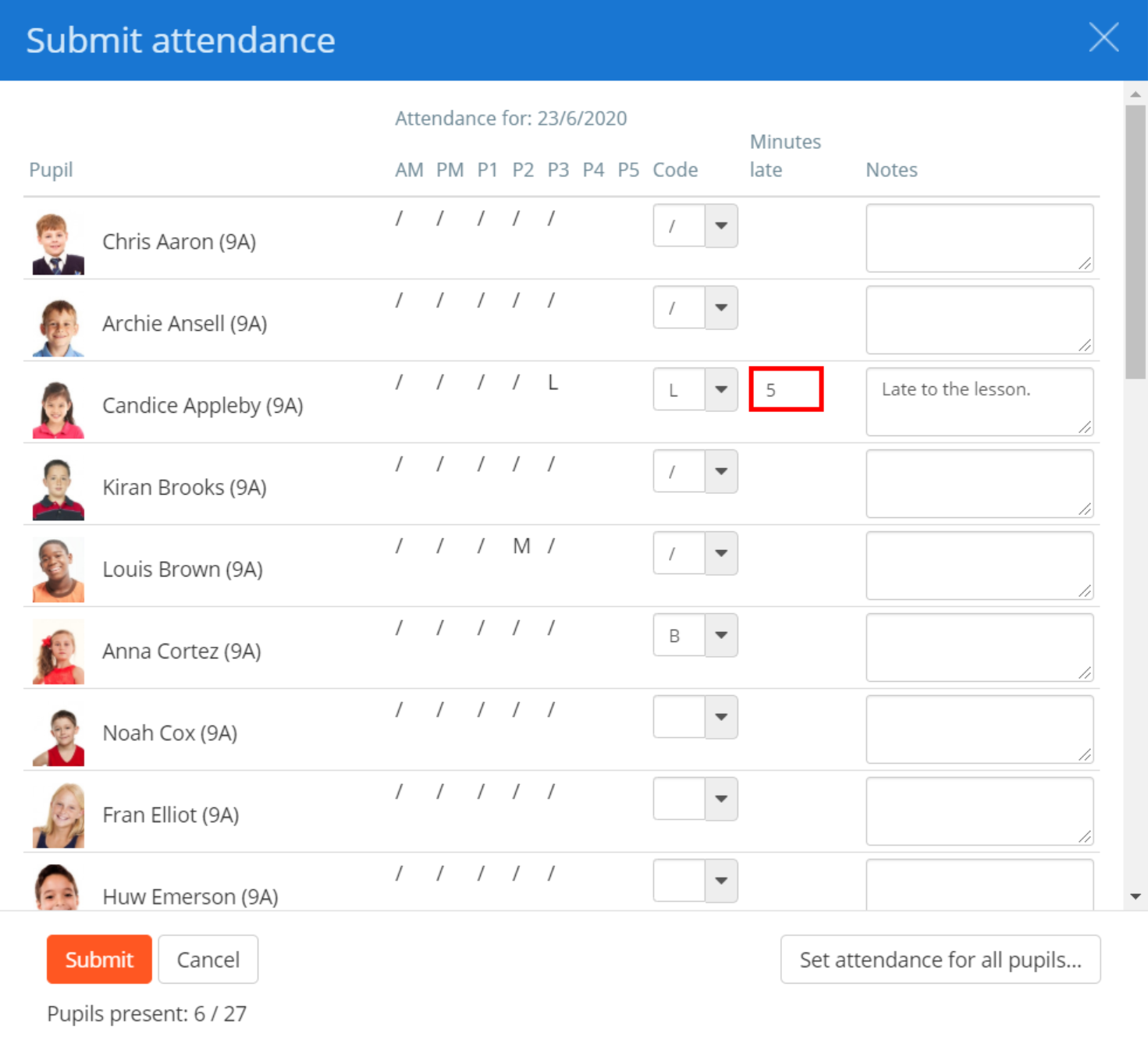The height and width of the screenshot is (1054, 1148).
Task: Close the Submit attendance dialog
Action: coord(1103,37)
